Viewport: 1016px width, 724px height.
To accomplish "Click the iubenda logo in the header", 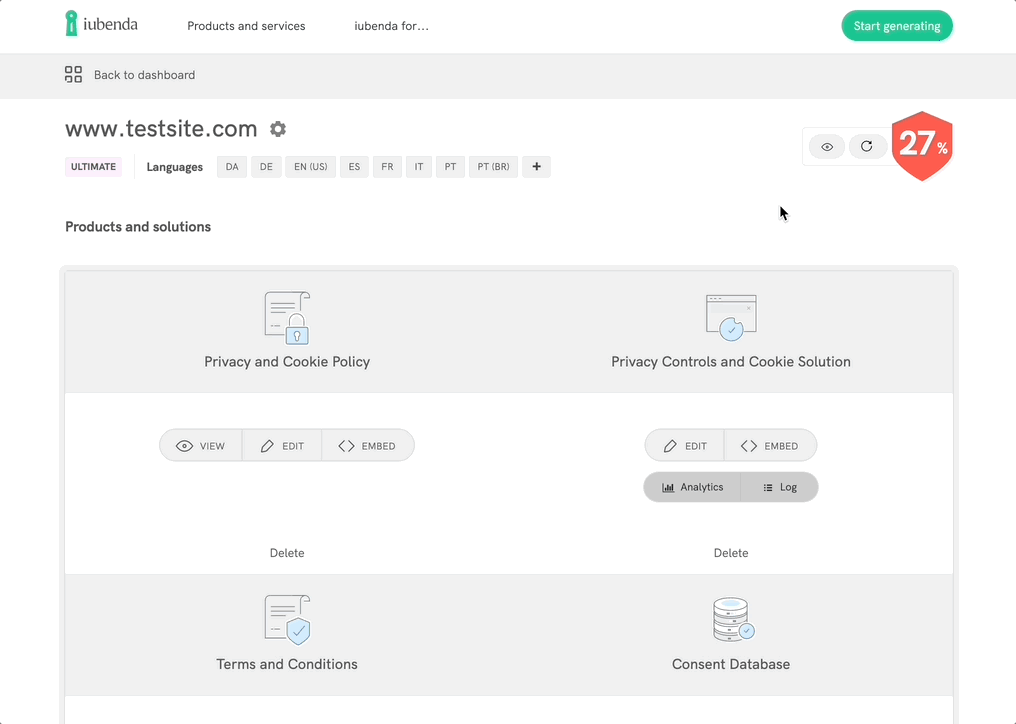I will 100,24.
